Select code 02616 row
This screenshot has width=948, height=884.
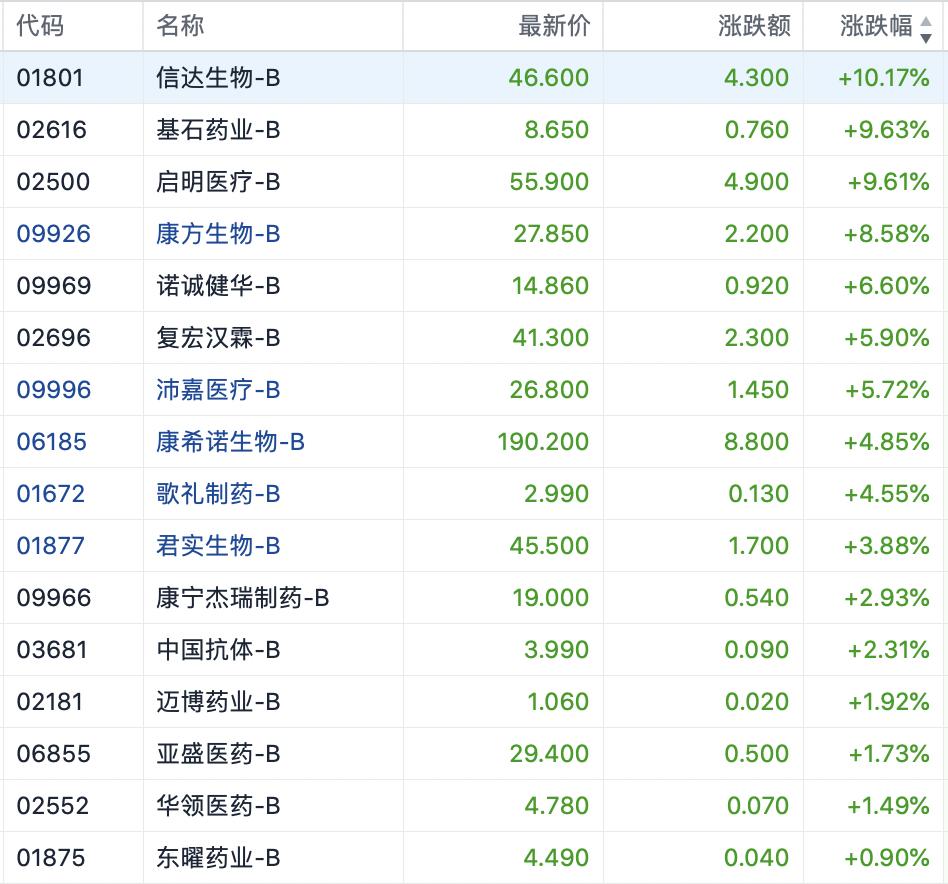[x=52, y=130]
